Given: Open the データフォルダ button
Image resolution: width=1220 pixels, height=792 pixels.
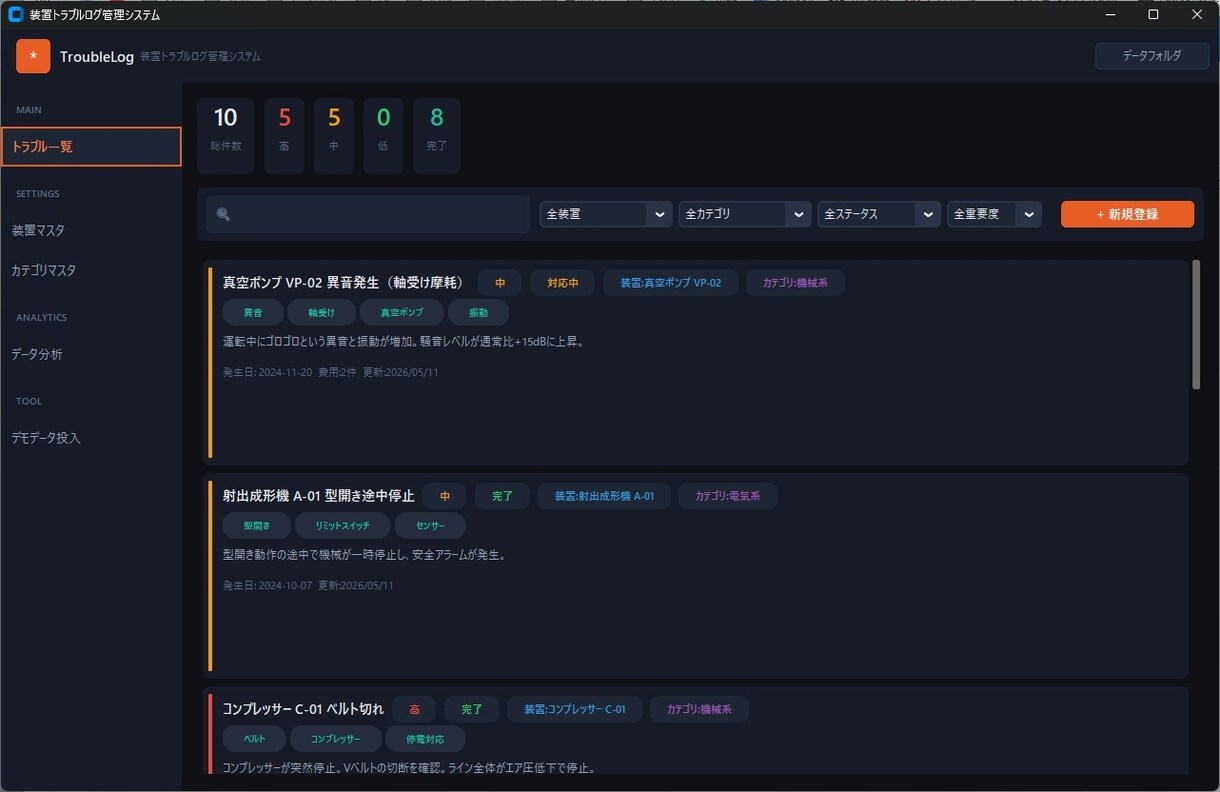Looking at the screenshot, I should click(x=1151, y=56).
